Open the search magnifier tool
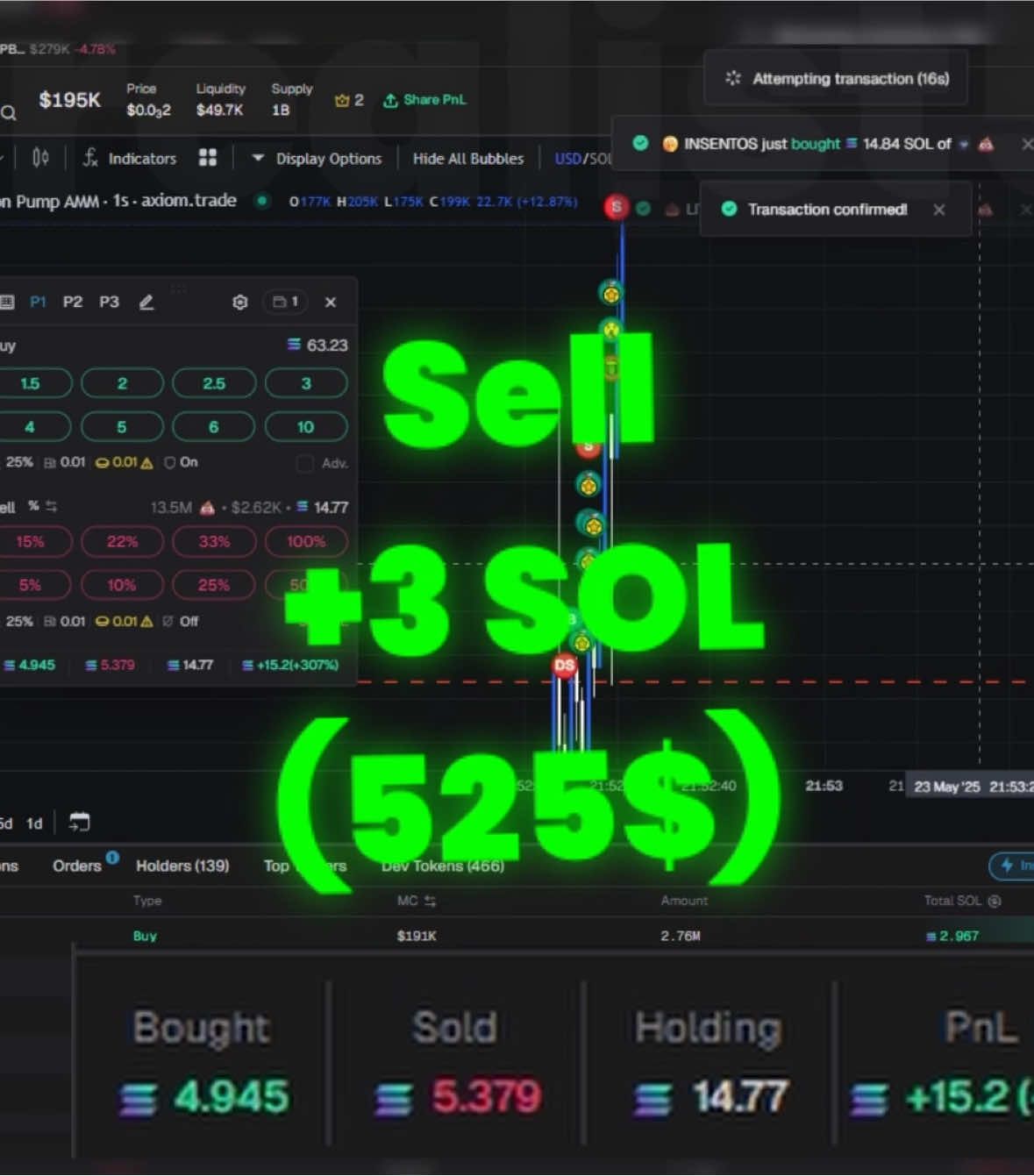This screenshot has width=1034, height=1176. pos(9,112)
